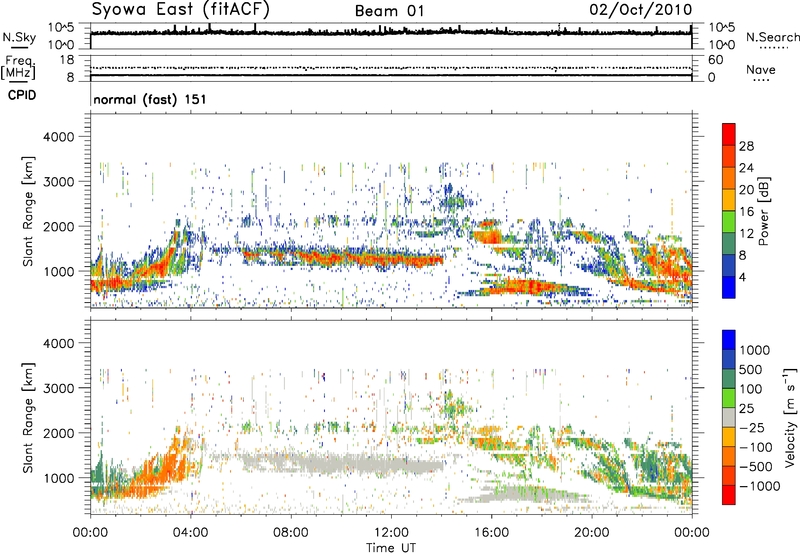This screenshot has width=800, height=554.
Task: Click the 'Beam 01' label
Action: pyautogui.click(x=389, y=11)
